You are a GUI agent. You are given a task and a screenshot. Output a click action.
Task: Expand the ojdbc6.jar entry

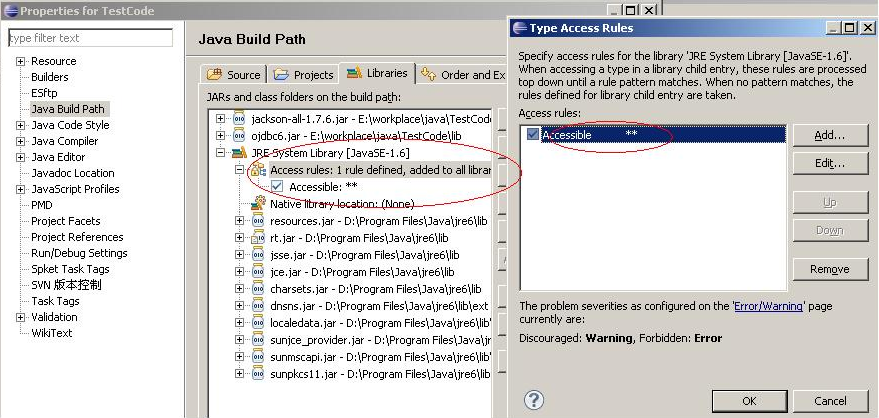220,135
